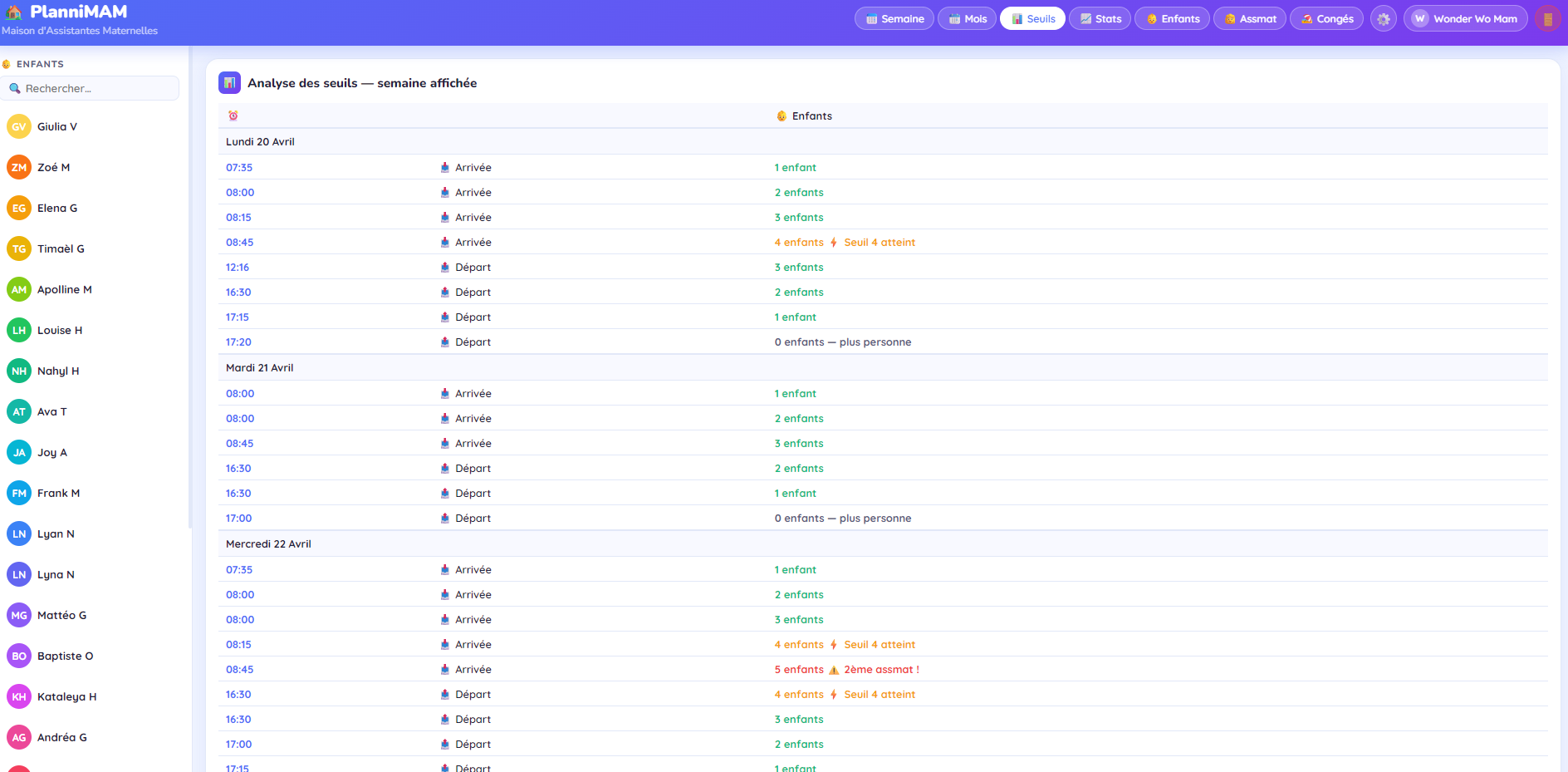Go to the Stats tab
This screenshot has width=1568, height=772.
pos(1100,18)
